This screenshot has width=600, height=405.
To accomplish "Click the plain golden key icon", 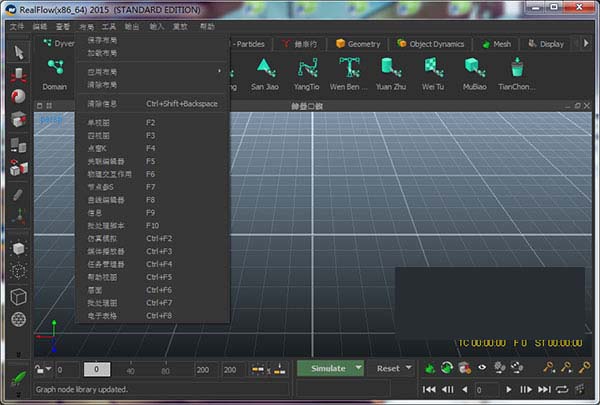I will [x=584, y=367].
